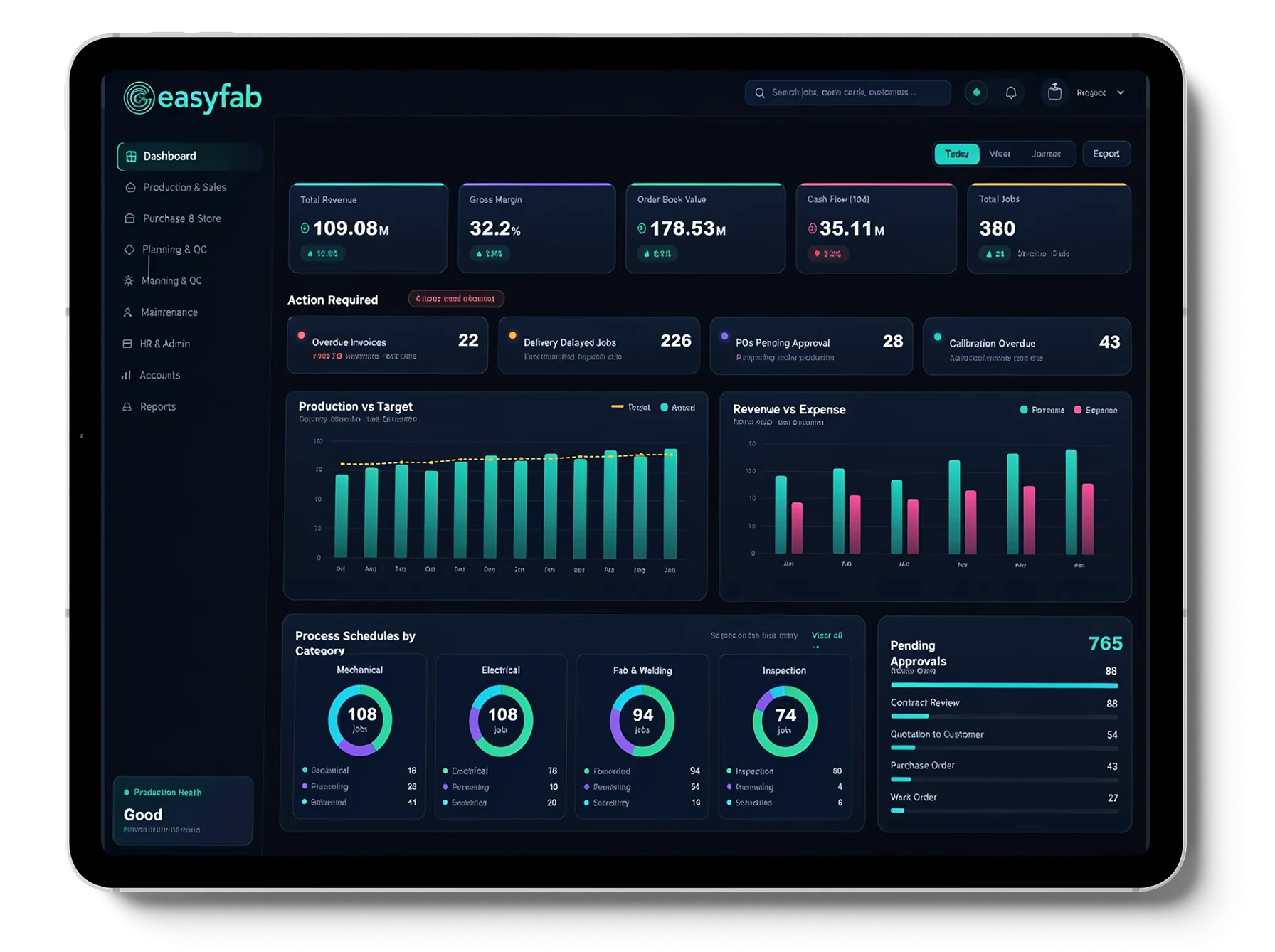Click the Quotation to Customer progress bar
1275x952 pixels.
(x=1004, y=748)
